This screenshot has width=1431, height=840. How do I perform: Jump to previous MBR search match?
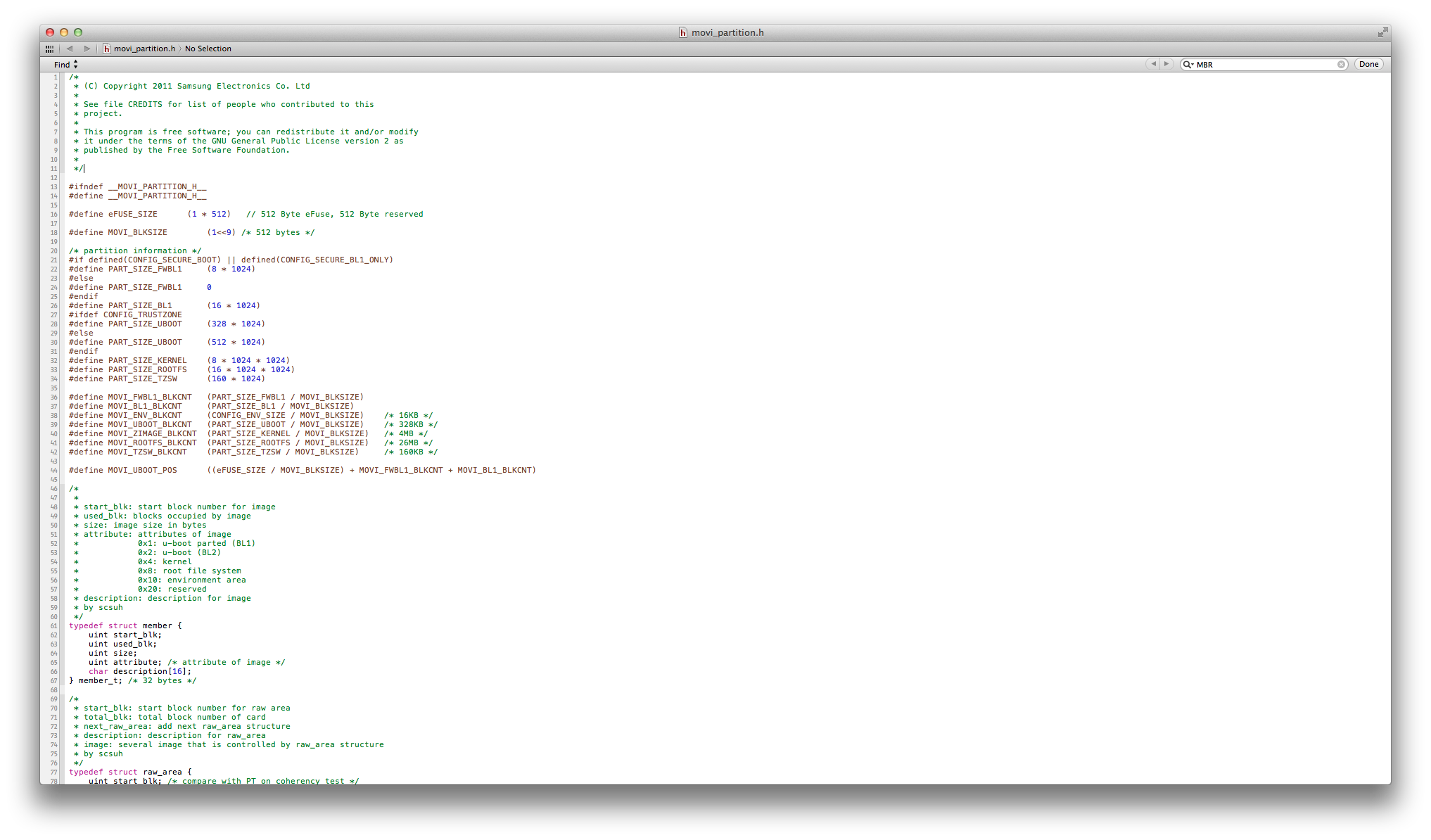point(1153,64)
